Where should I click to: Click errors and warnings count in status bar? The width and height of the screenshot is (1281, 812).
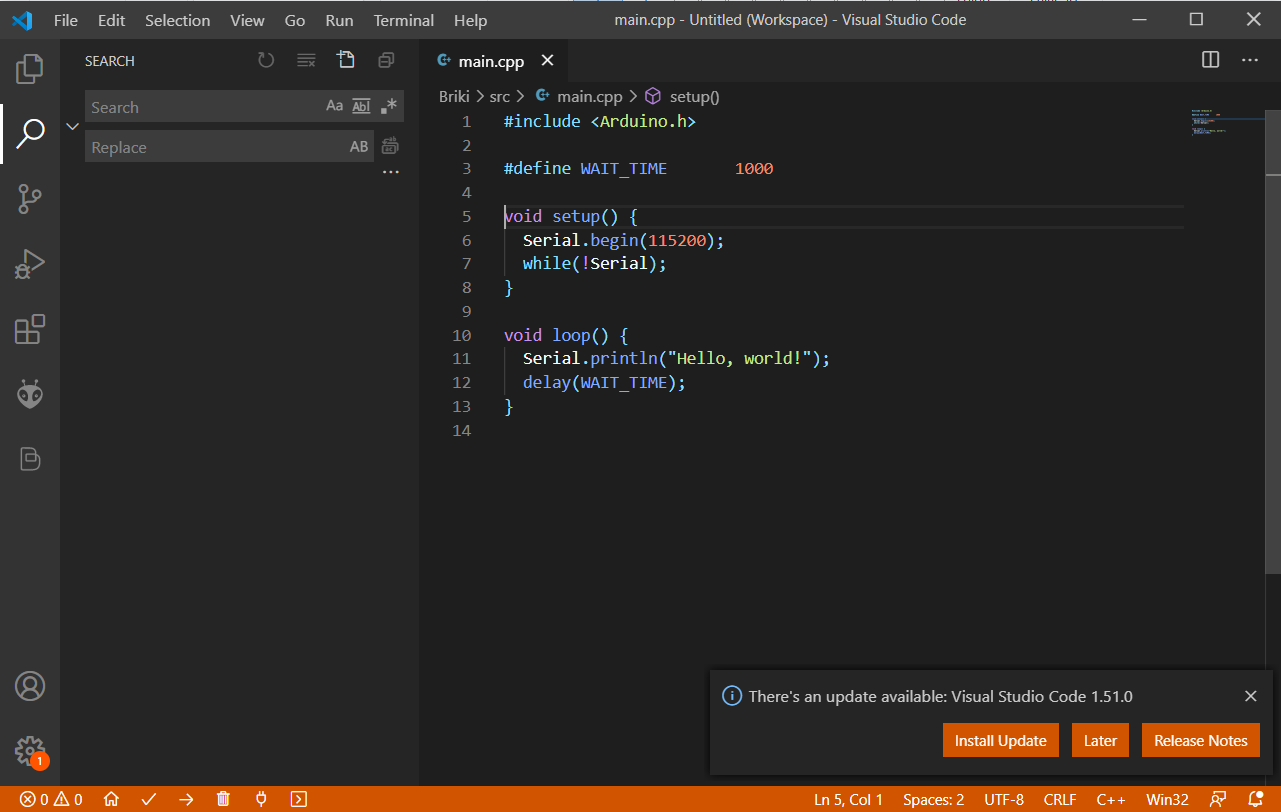[51, 799]
